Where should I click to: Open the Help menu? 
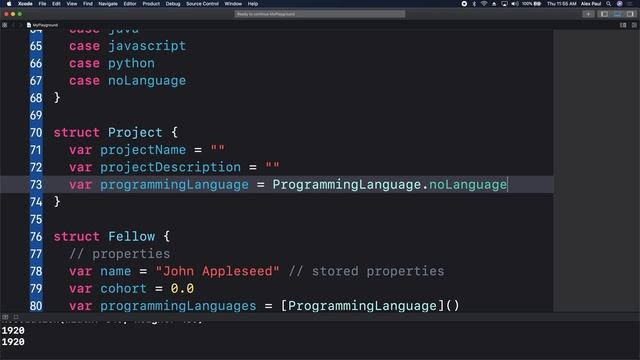(253, 4)
